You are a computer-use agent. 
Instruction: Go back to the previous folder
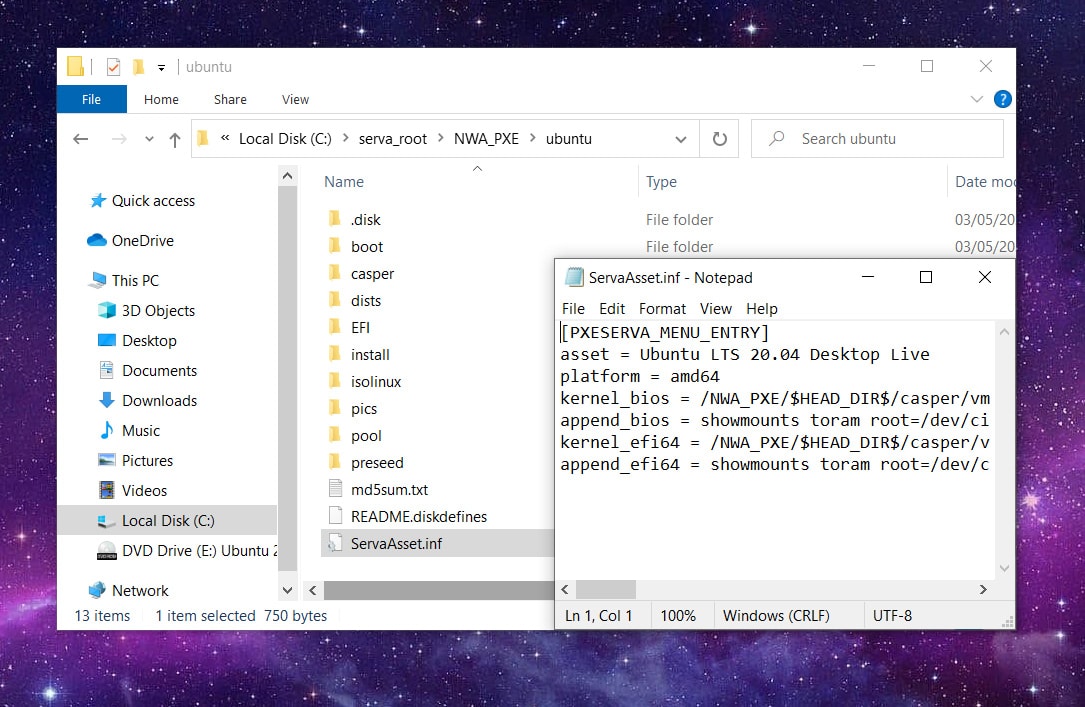tap(81, 139)
